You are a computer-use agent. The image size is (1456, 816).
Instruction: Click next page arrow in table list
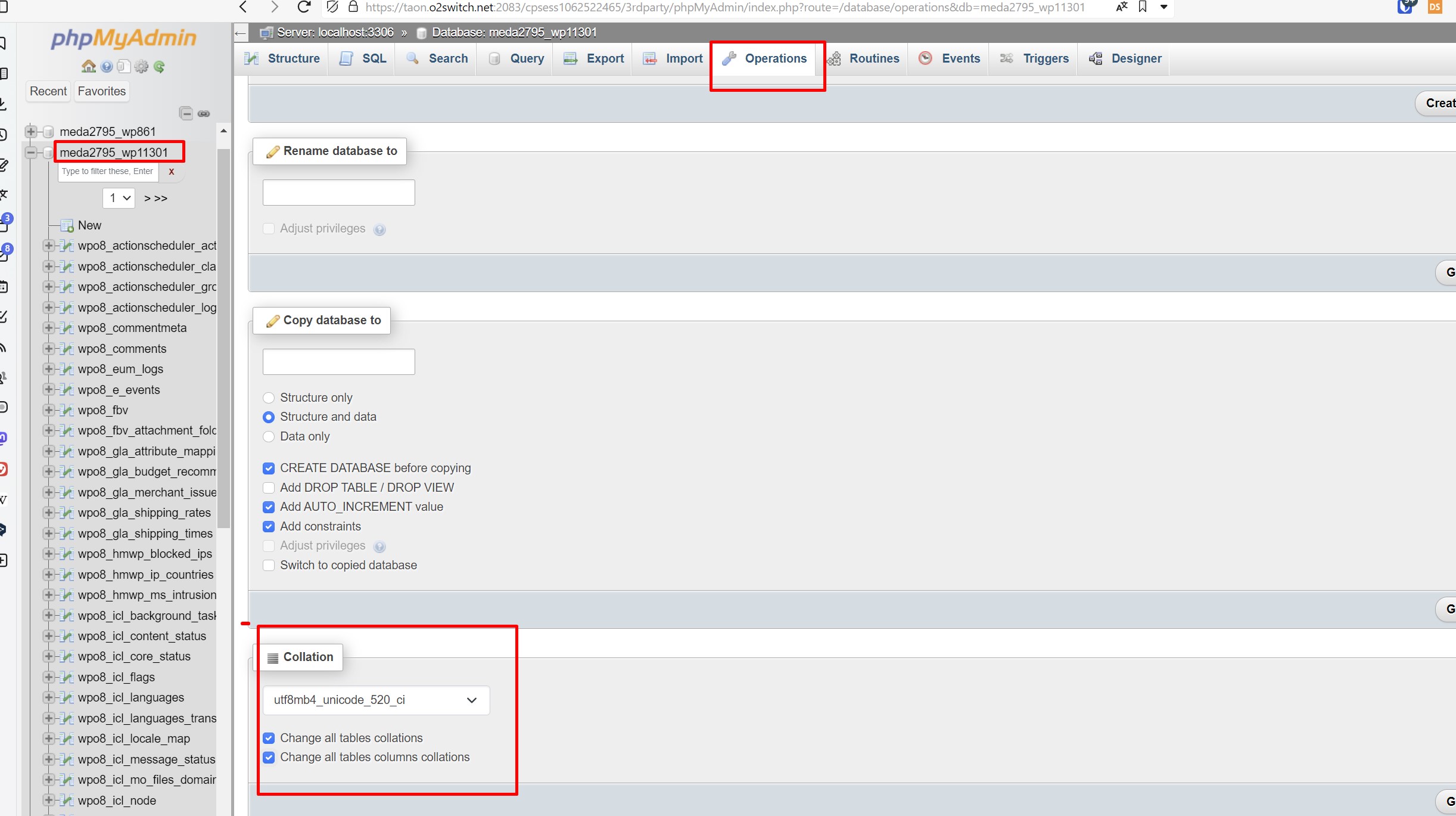click(147, 198)
